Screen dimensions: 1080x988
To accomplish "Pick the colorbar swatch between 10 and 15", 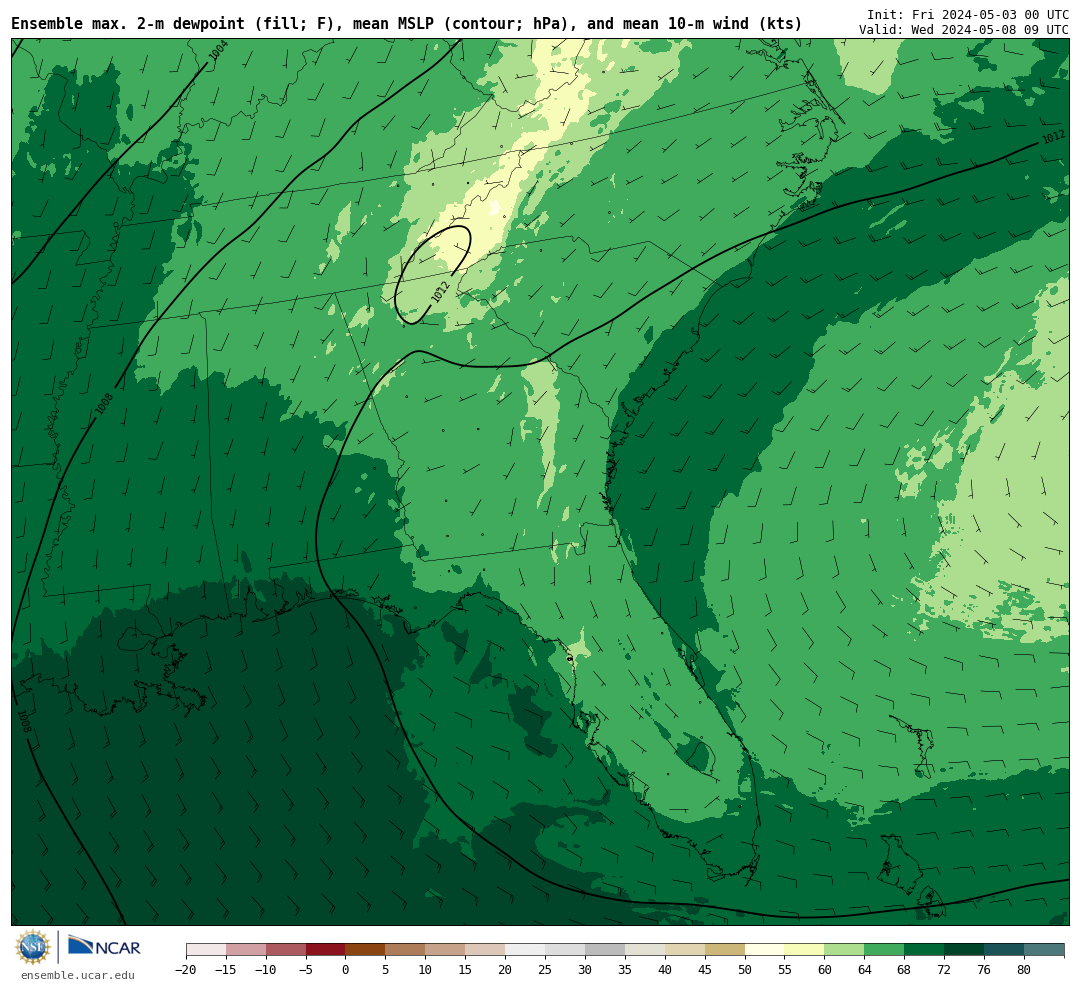I will tap(446, 950).
